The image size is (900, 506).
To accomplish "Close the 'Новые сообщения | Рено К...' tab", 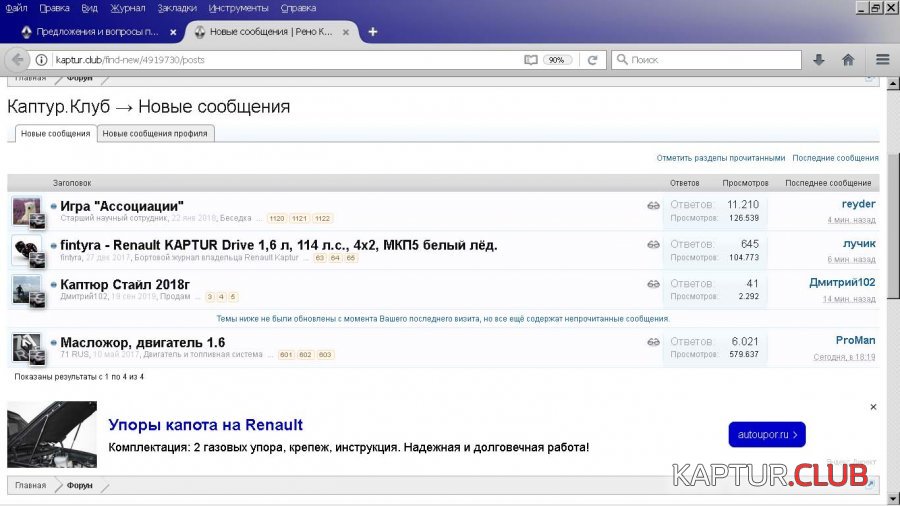I will click(346, 33).
